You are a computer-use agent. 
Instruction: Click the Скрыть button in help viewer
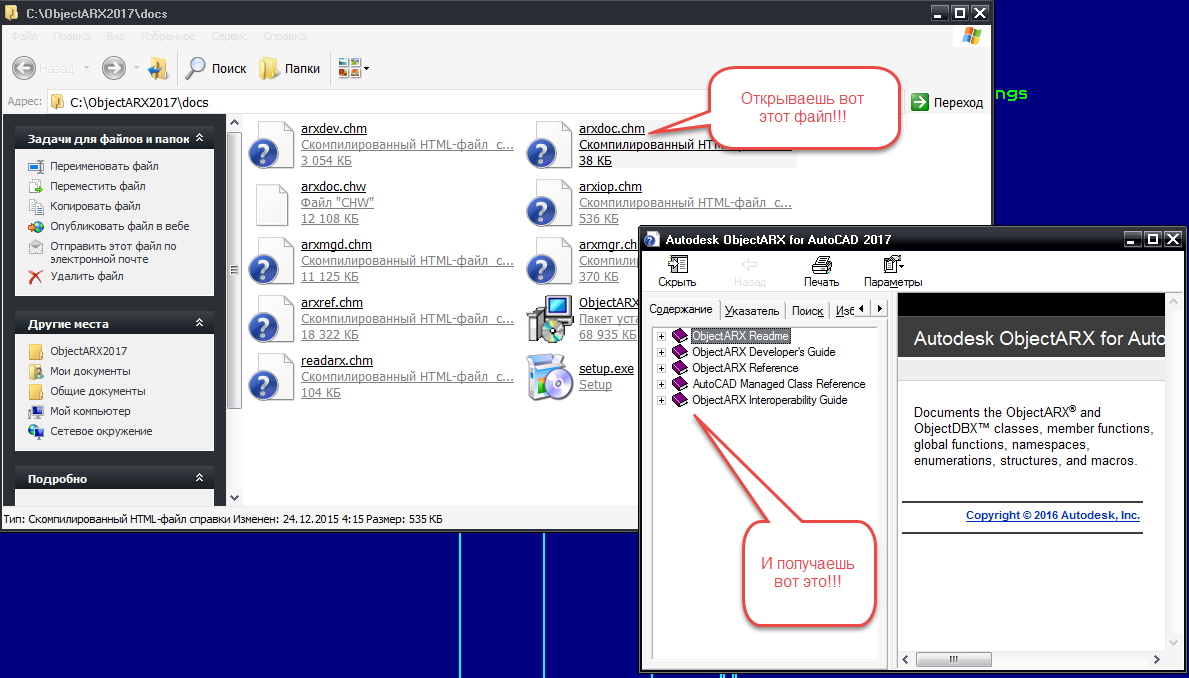(677, 271)
